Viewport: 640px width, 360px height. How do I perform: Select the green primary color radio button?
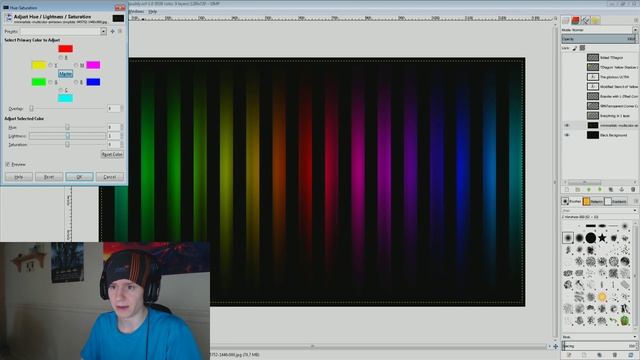coord(51,82)
